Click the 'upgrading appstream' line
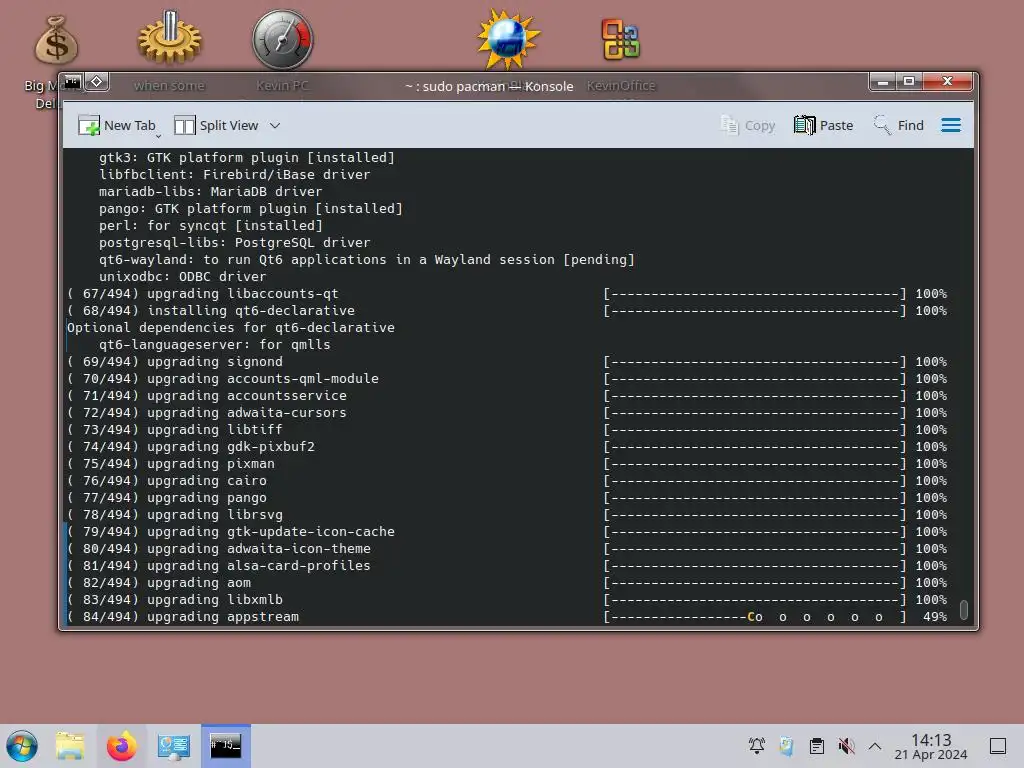Screen dimensions: 1024x768 point(223,616)
